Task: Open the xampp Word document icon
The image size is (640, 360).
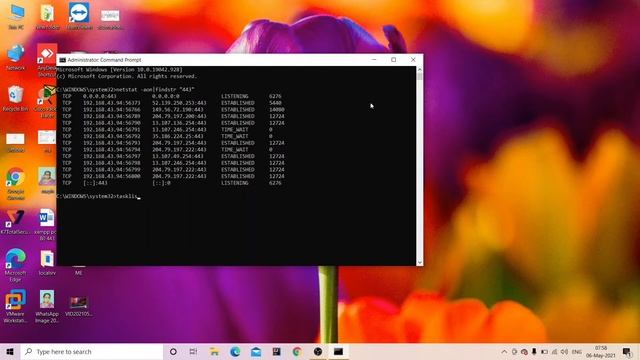Action: click(x=46, y=224)
